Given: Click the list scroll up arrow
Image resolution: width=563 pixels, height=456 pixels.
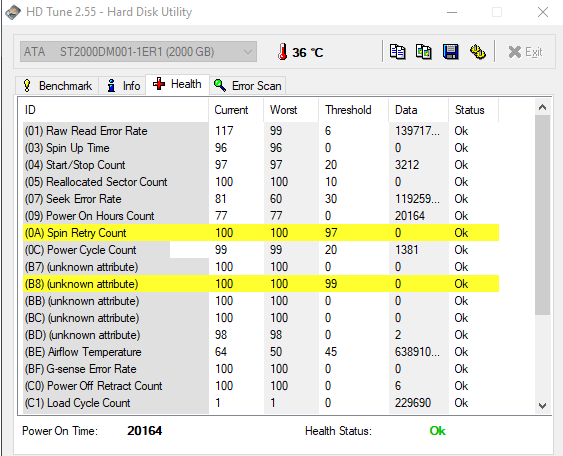Looking at the screenshot, I should click(x=542, y=107).
